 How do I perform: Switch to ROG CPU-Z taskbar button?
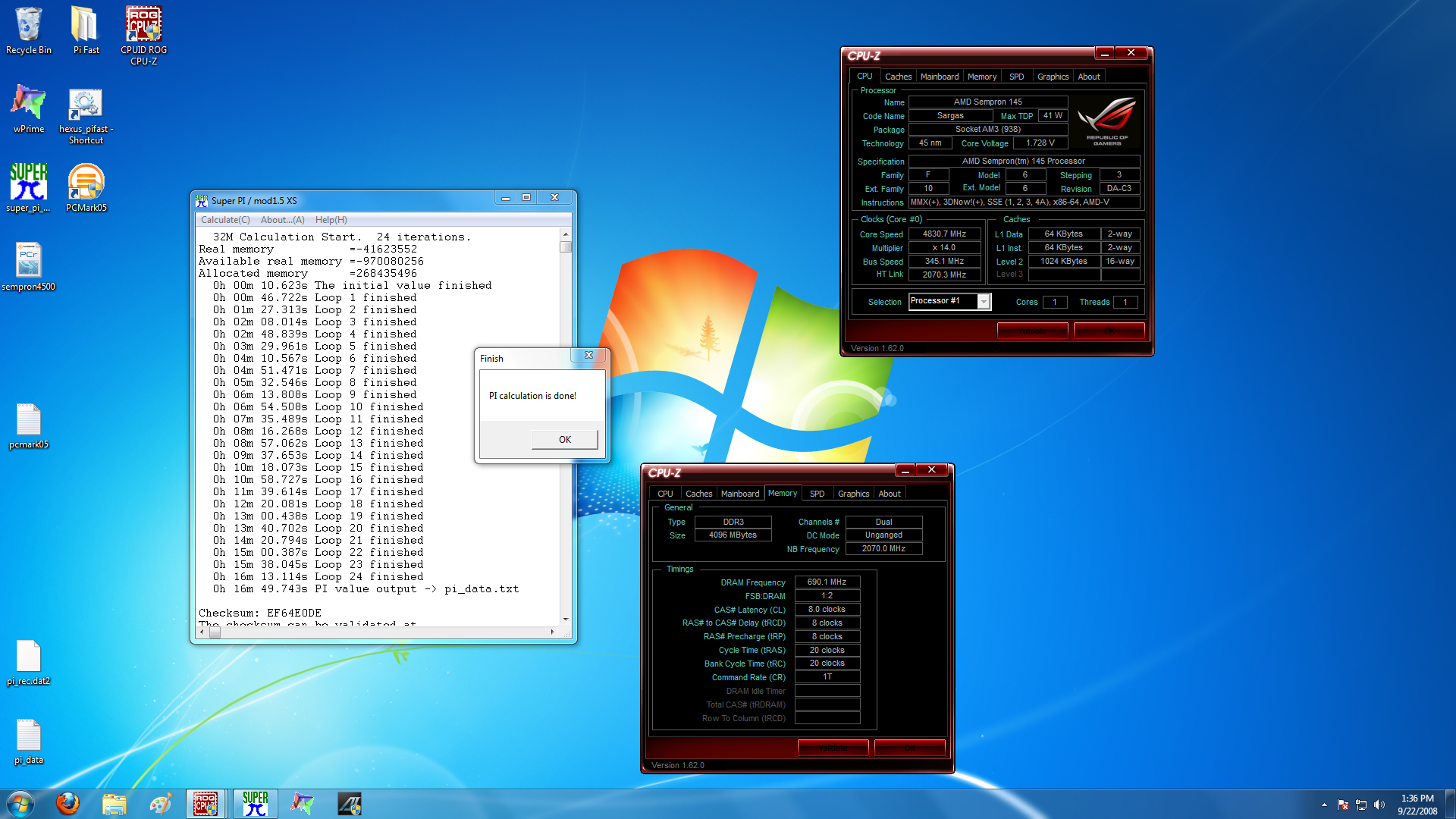pyautogui.click(x=206, y=804)
